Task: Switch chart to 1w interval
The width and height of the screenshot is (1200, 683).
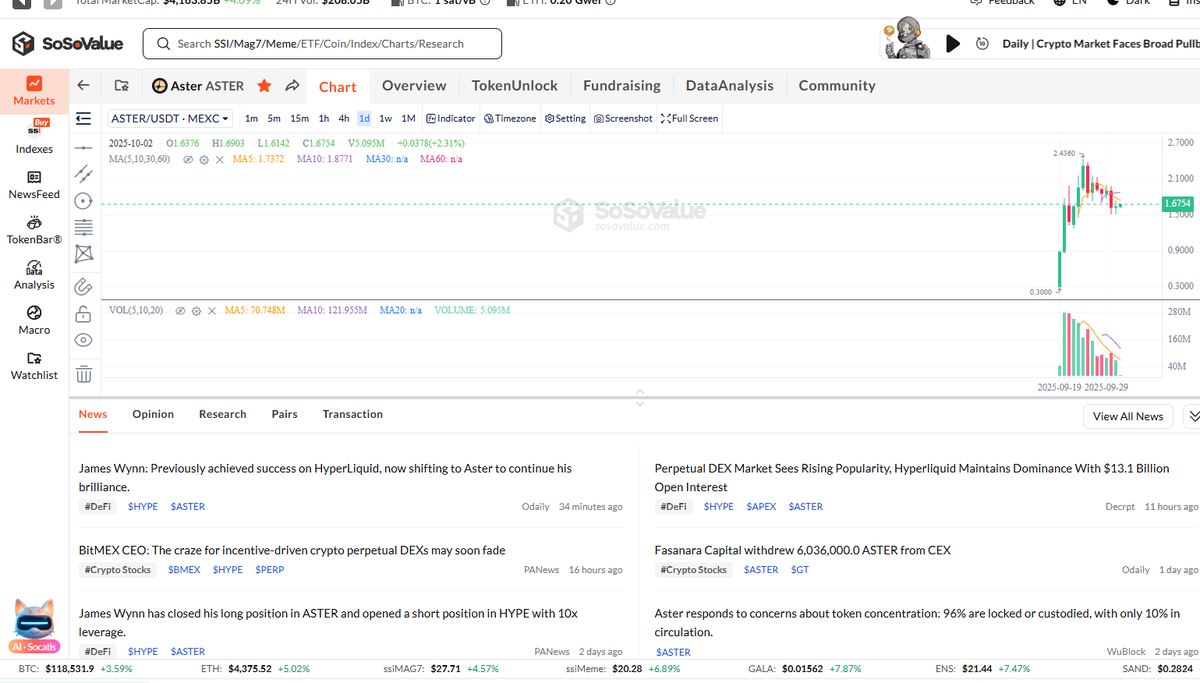Action: (x=385, y=118)
